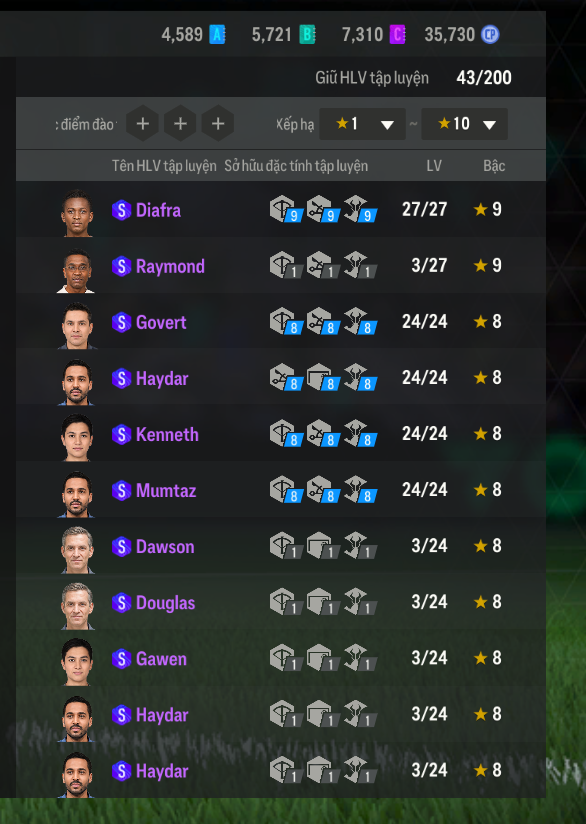The height and width of the screenshot is (824, 586).
Task: Sort by Bậc column header
Action: [494, 166]
